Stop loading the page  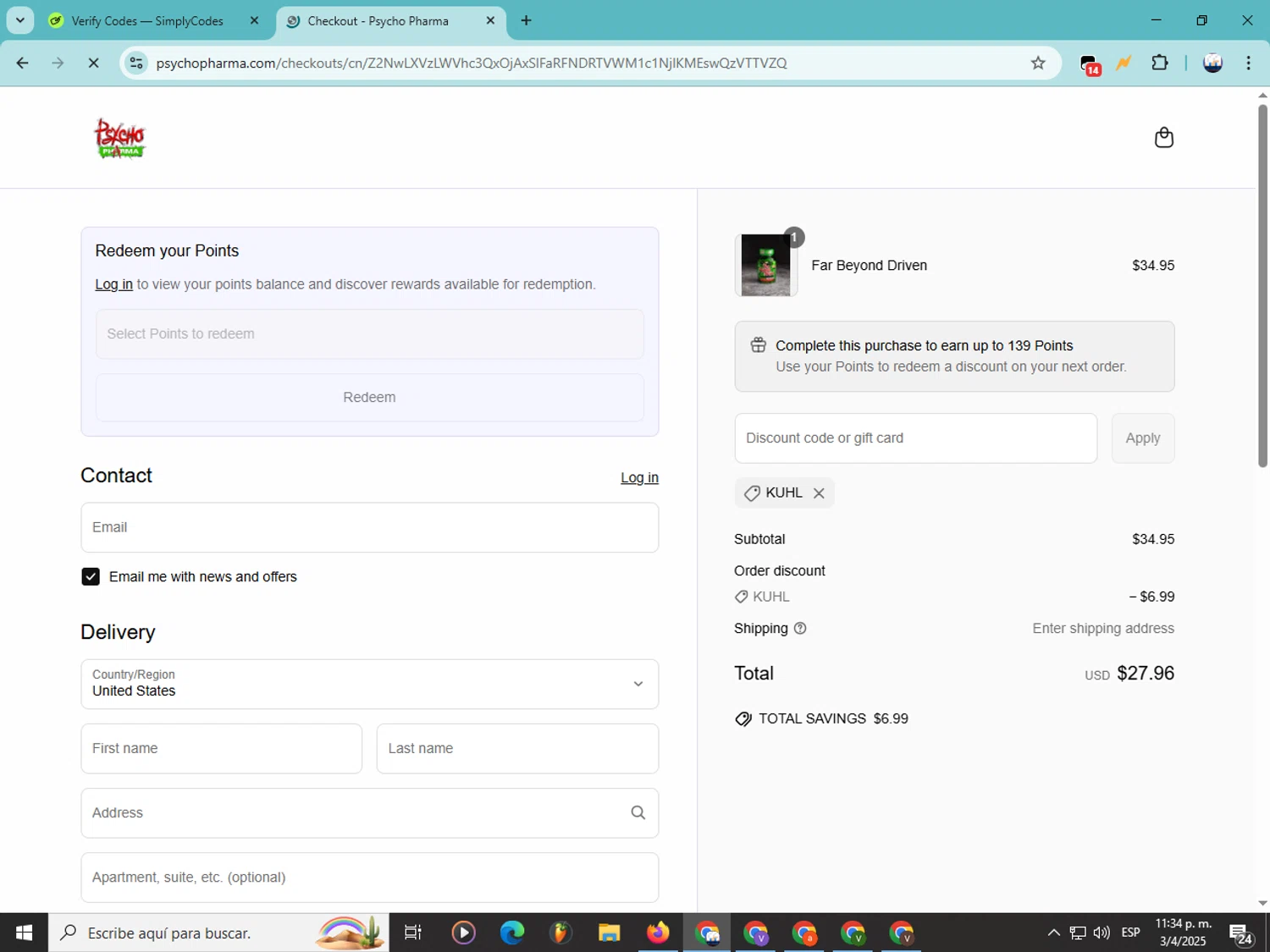click(x=93, y=63)
